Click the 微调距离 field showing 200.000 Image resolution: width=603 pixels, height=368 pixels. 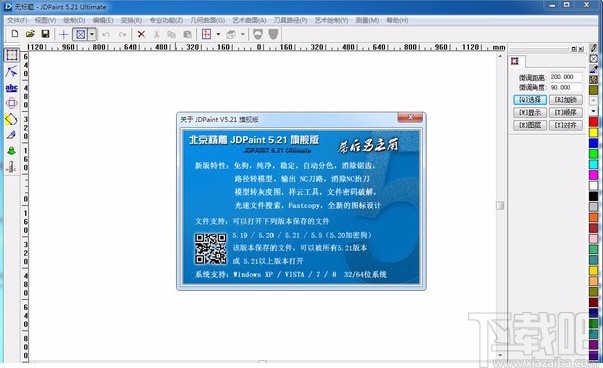click(x=566, y=77)
